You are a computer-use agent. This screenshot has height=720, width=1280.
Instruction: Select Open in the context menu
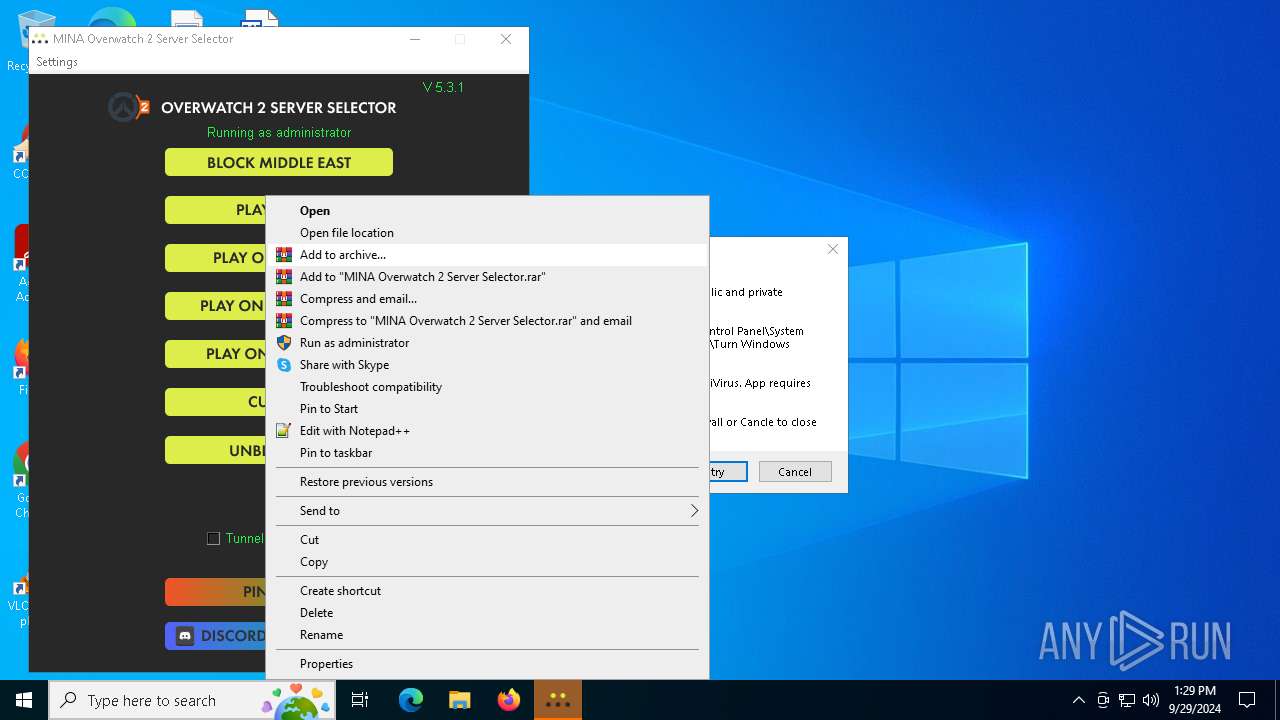tap(487, 211)
